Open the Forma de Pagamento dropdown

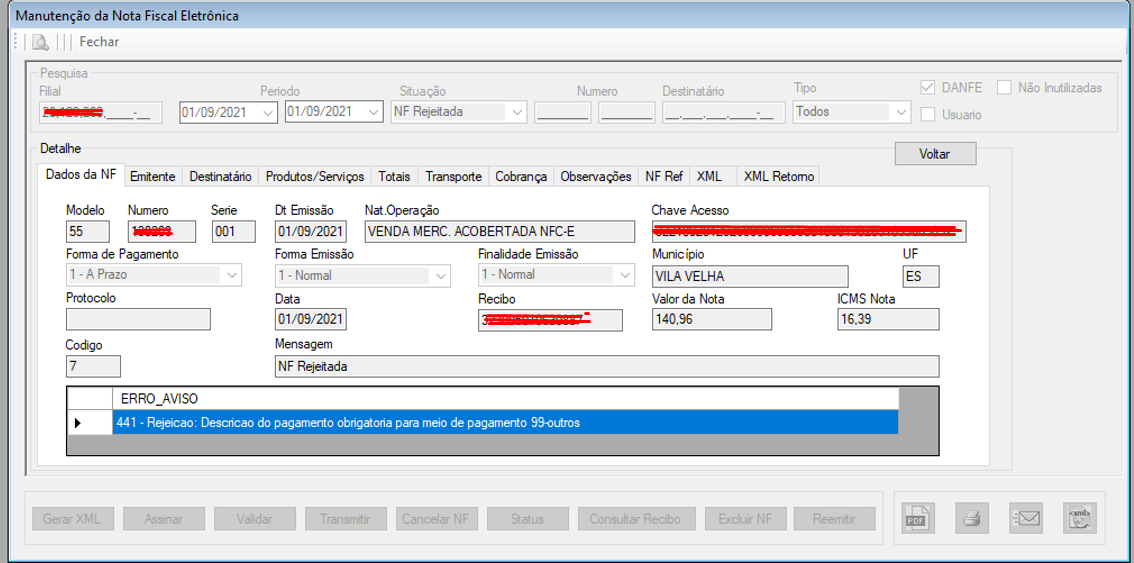coord(231,275)
